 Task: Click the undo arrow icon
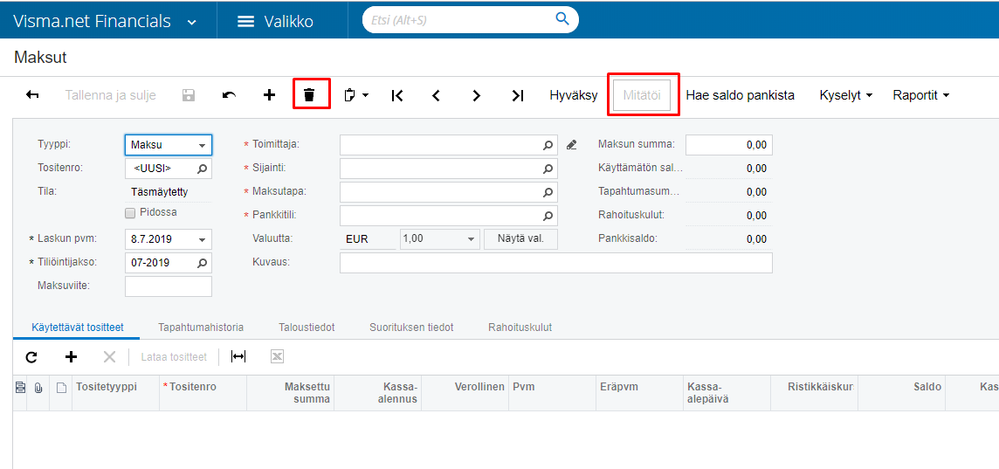pos(229,95)
